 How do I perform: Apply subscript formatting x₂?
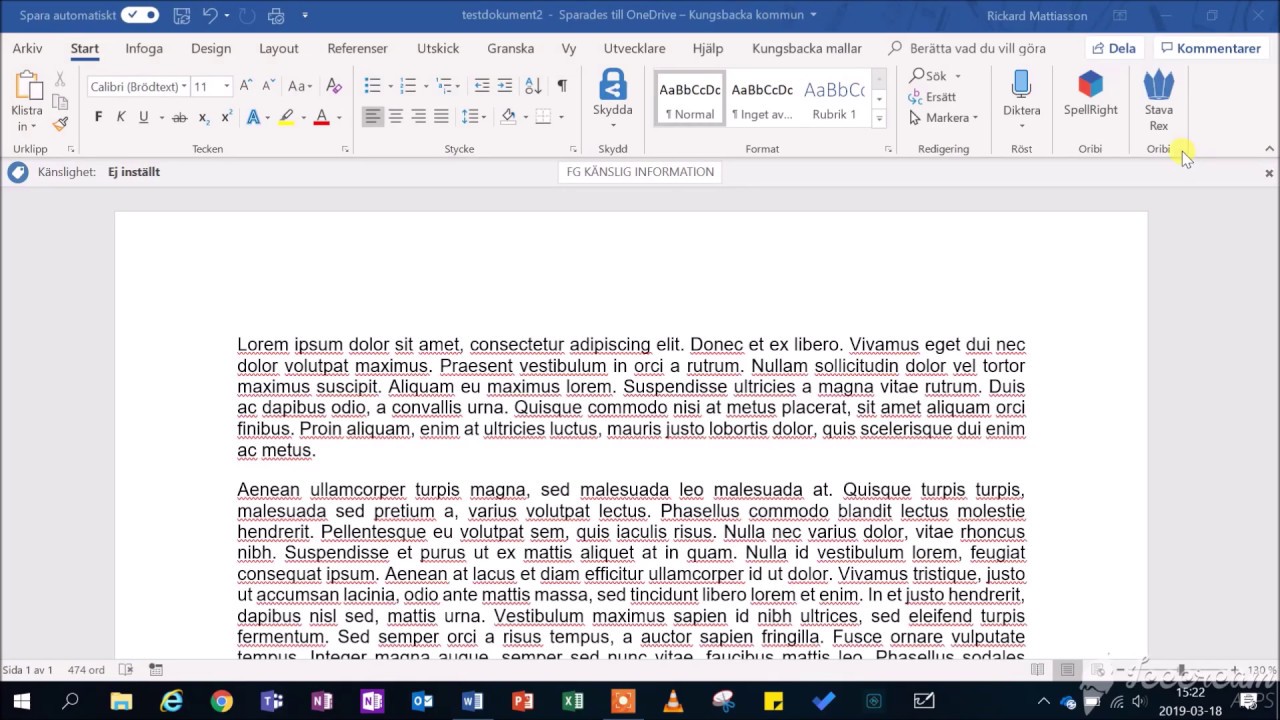(203, 117)
